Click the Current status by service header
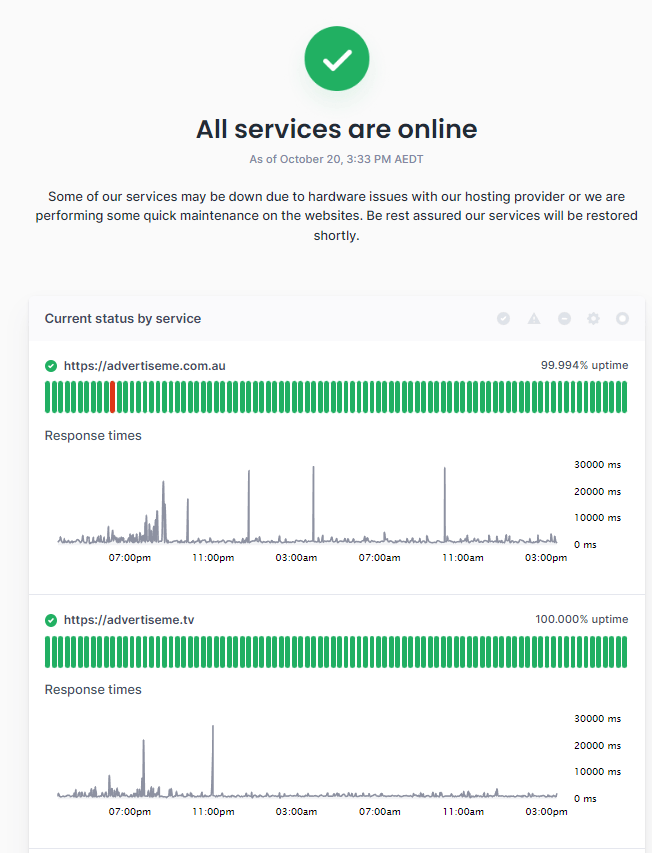652x853 pixels. point(123,318)
